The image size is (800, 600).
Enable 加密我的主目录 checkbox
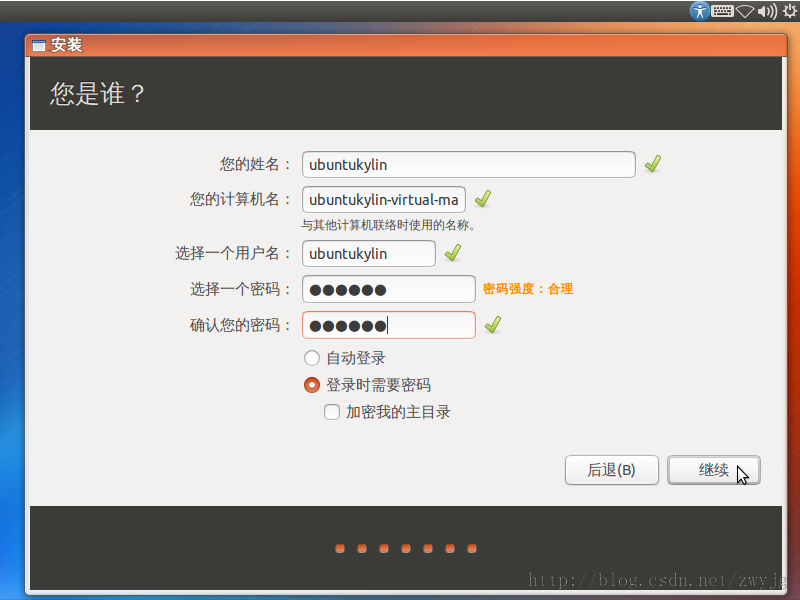coord(332,412)
